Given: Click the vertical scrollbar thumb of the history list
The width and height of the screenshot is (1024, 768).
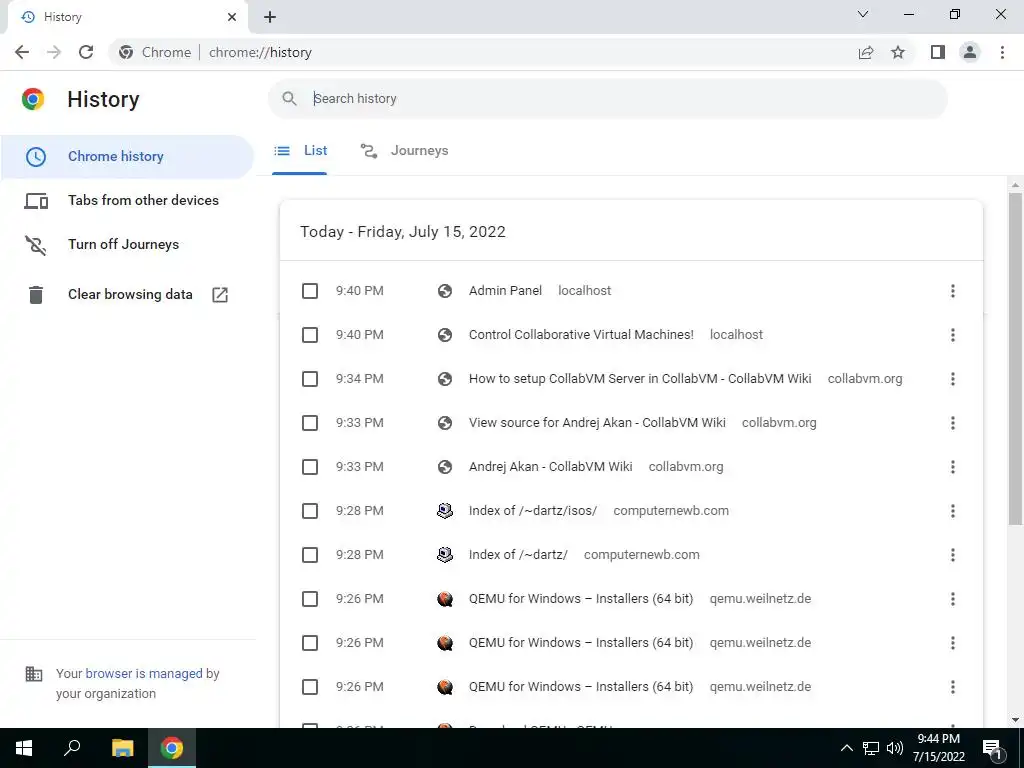Looking at the screenshot, I should pyautogui.click(x=1015, y=359).
